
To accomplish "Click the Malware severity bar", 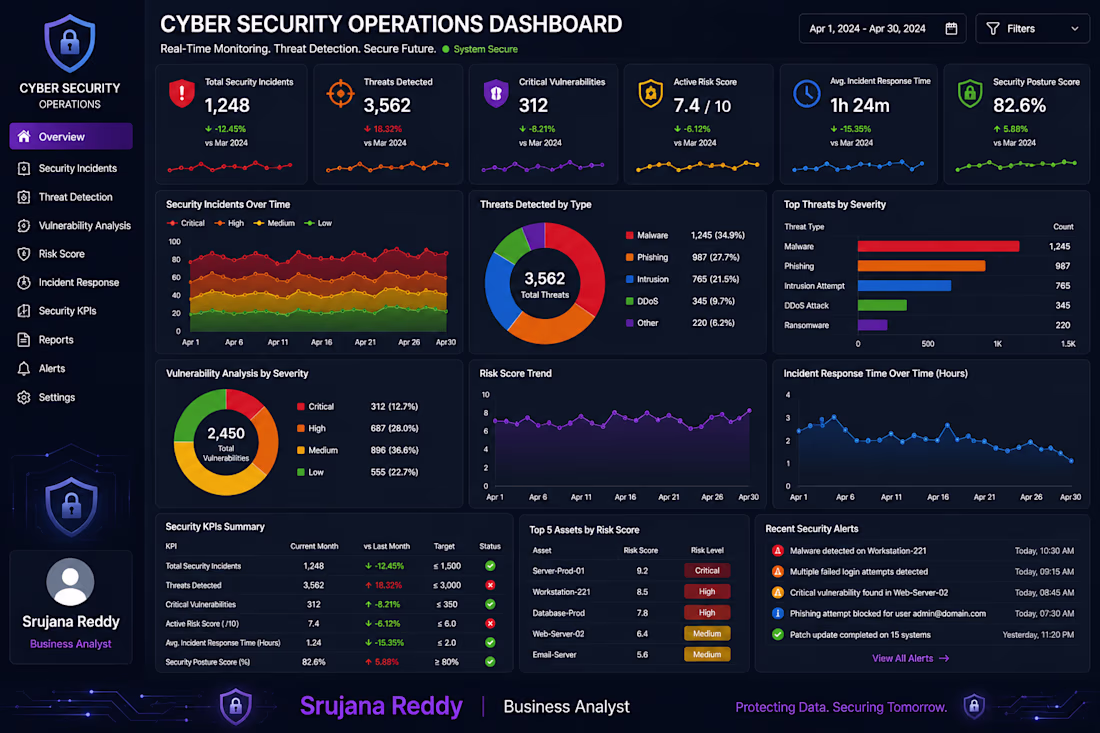I will click(x=939, y=246).
